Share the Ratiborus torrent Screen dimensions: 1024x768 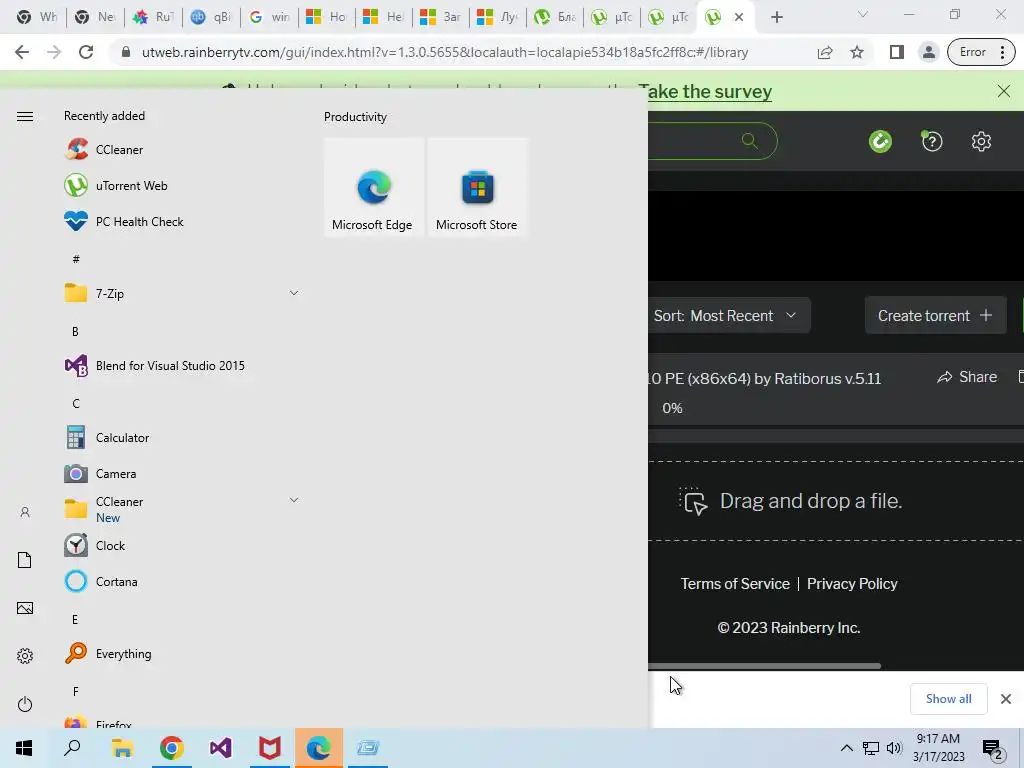(967, 377)
